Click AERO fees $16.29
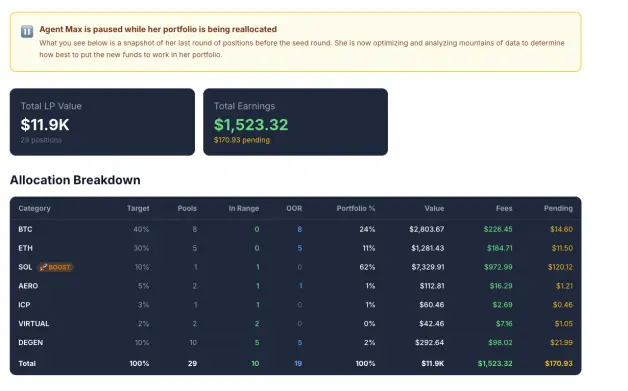 [501, 286]
